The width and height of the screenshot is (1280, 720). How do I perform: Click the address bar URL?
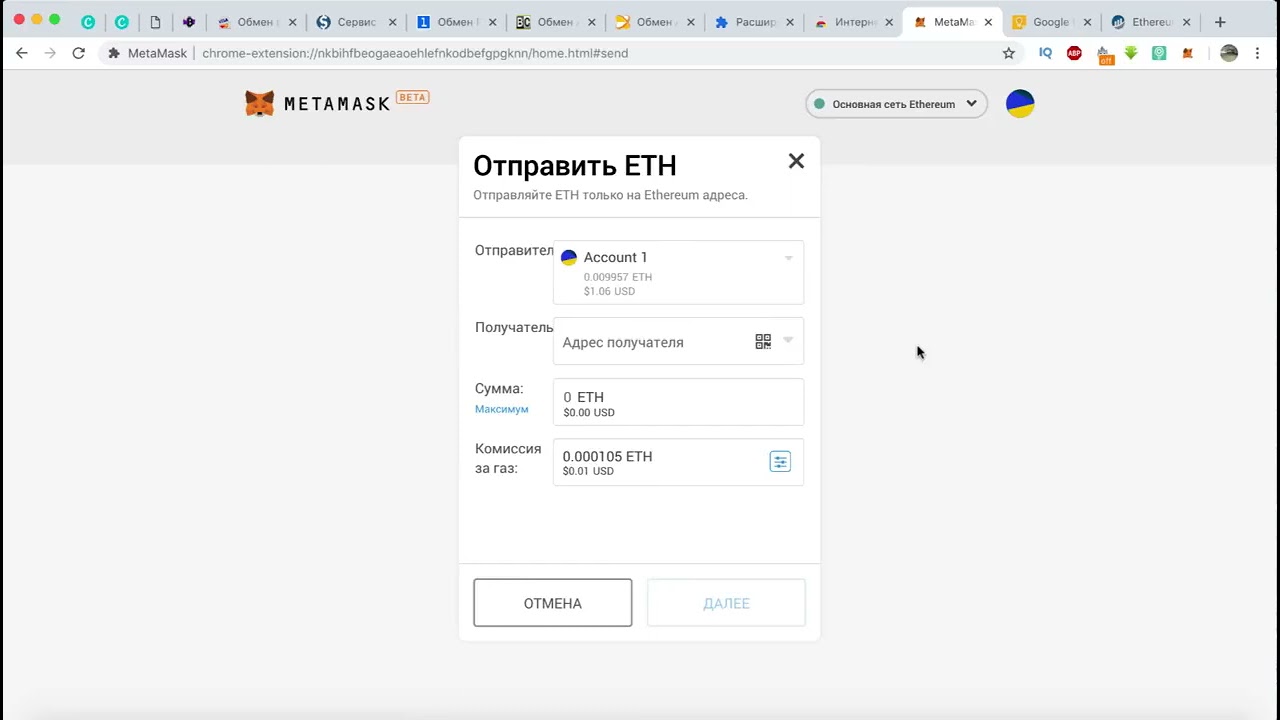415,53
